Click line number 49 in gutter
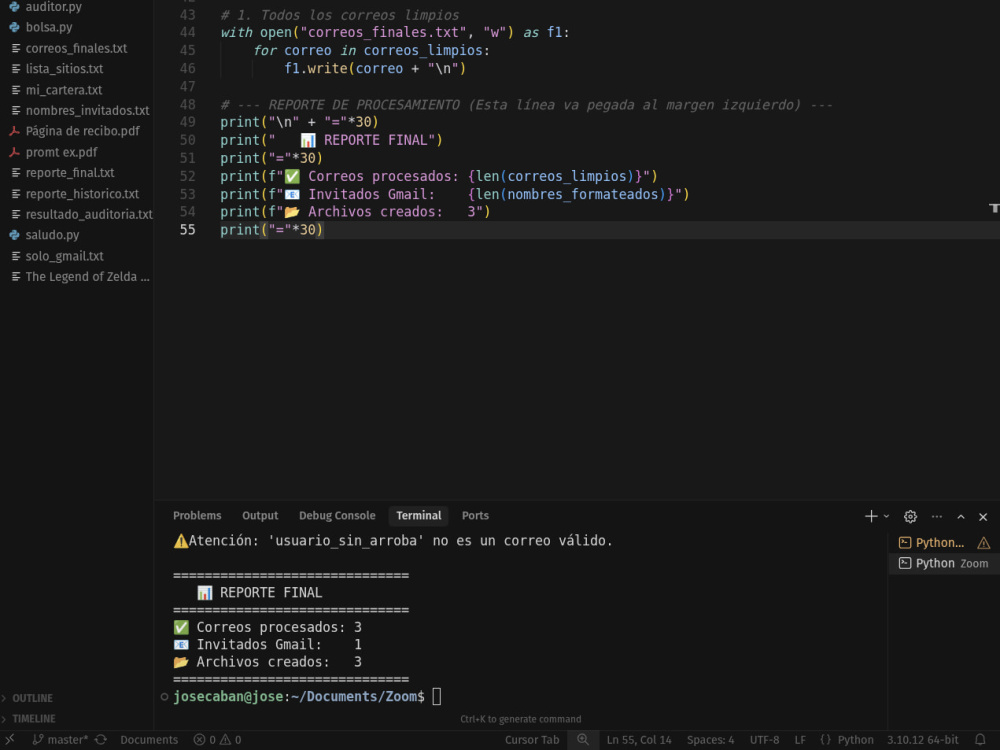Screen dimensions: 1000x750 click(x=188, y=122)
